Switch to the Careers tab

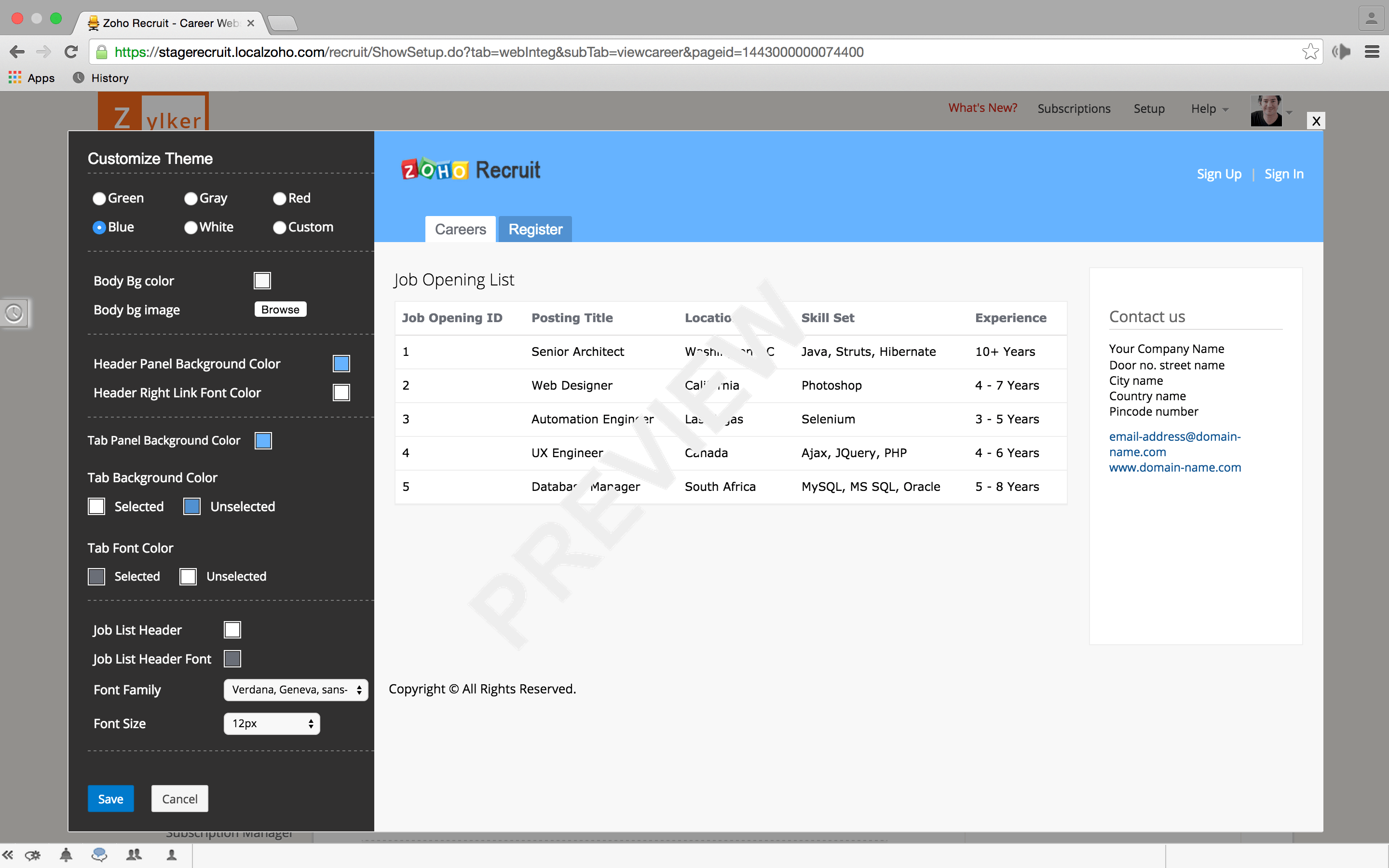click(x=460, y=229)
